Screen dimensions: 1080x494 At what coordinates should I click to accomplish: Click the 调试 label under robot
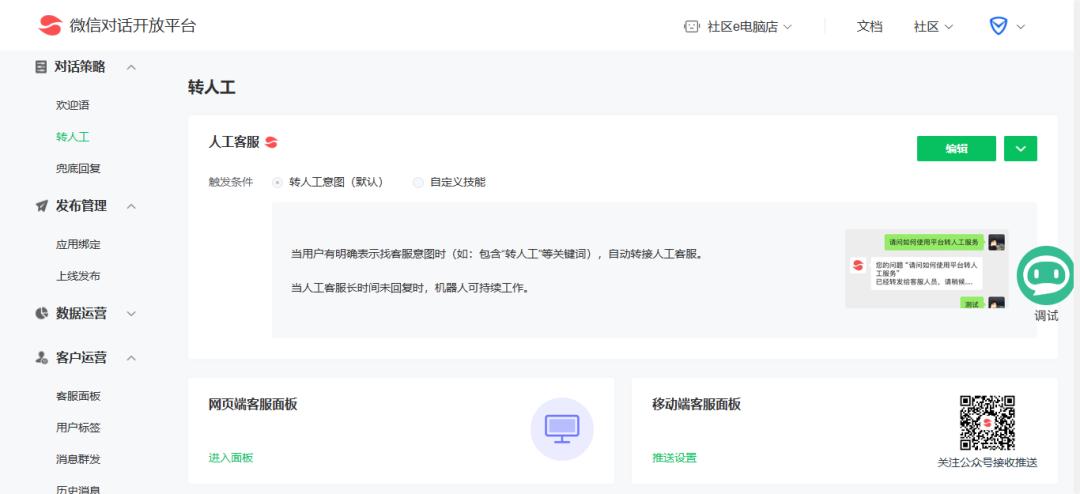tap(1046, 316)
